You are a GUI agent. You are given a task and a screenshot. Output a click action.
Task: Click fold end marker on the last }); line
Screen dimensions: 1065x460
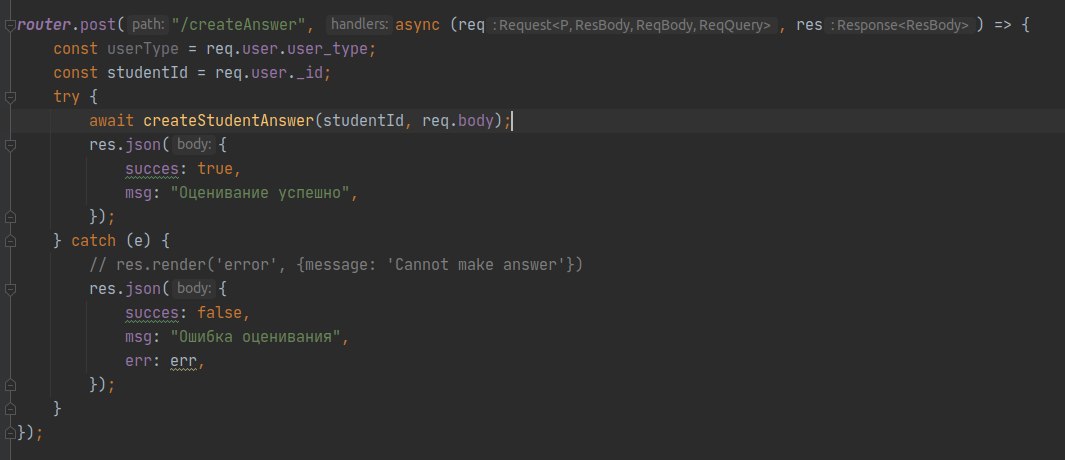tap(10, 432)
